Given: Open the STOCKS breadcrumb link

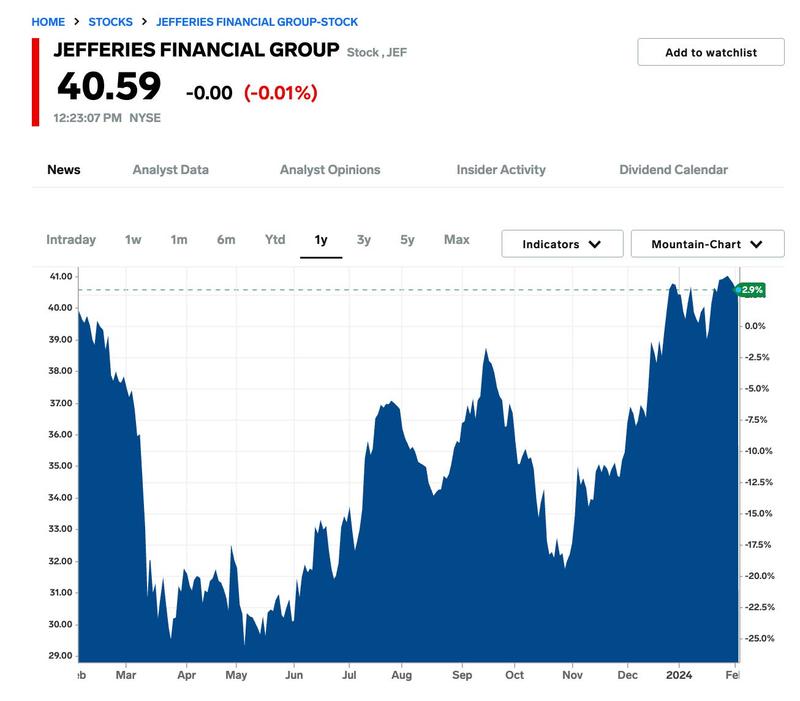Looking at the screenshot, I should point(110,22).
